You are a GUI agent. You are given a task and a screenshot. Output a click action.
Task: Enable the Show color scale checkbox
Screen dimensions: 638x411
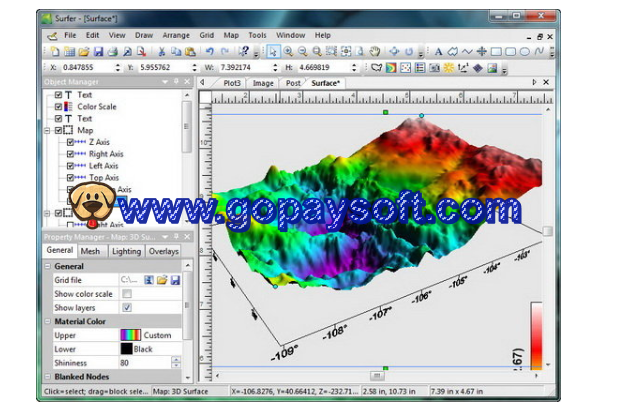pos(127,294)
